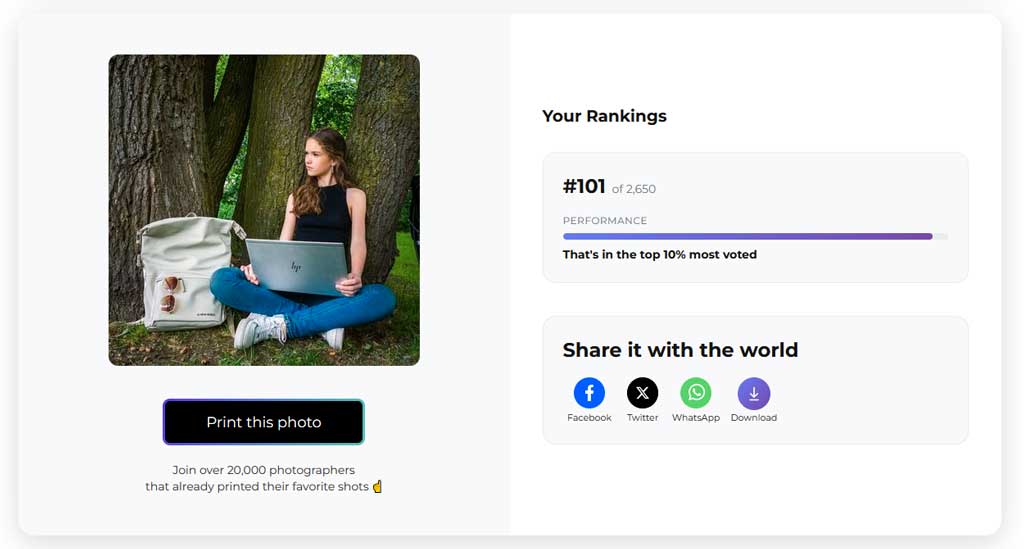Select the top 10% most voted text
This screenshot has height=549, width=1024.
click(x=660, y=255)
